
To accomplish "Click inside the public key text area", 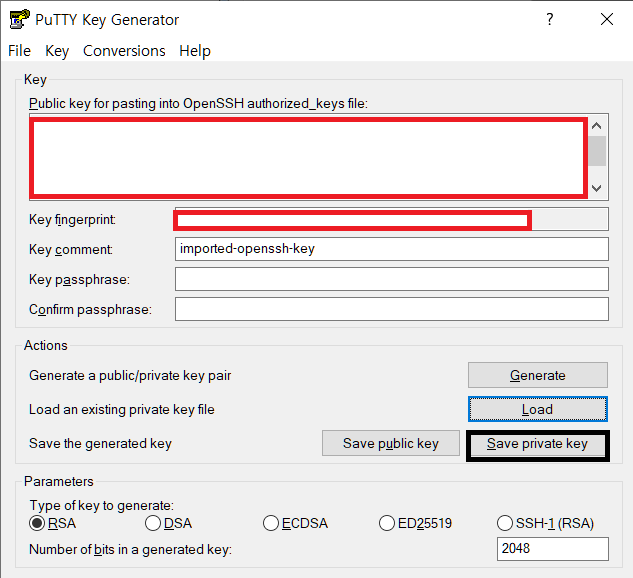I will coord(309,157).
